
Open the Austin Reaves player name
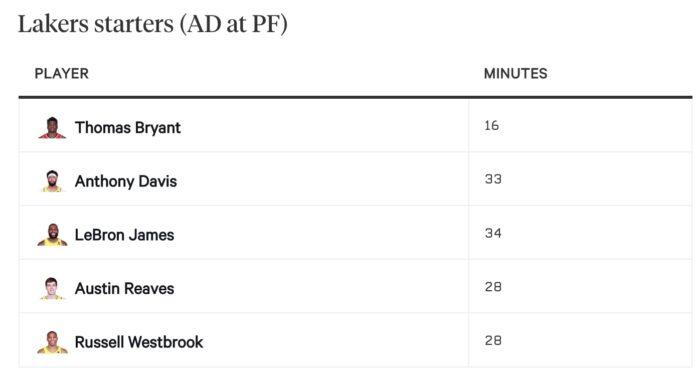(125, 288)
